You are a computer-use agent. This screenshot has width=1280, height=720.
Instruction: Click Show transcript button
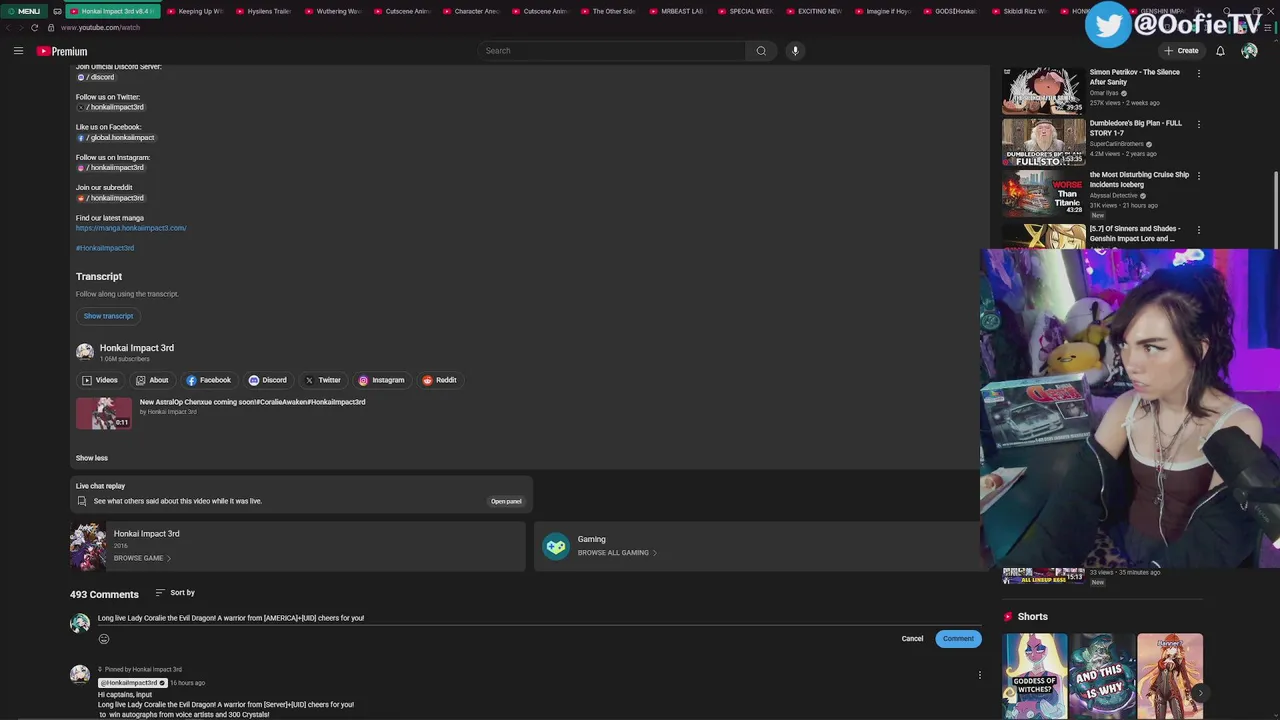tap(108, 316)
